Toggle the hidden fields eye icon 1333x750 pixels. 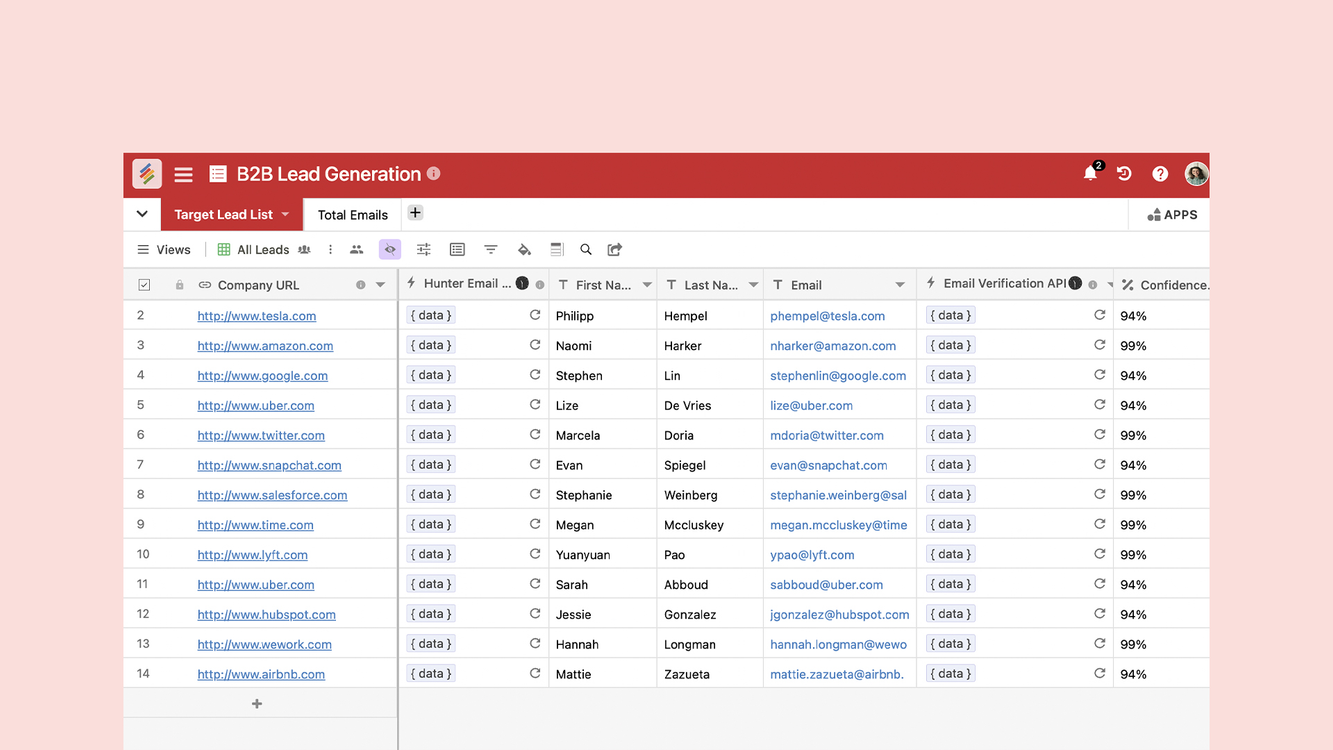pyautogui.click(x=390, y=250)
